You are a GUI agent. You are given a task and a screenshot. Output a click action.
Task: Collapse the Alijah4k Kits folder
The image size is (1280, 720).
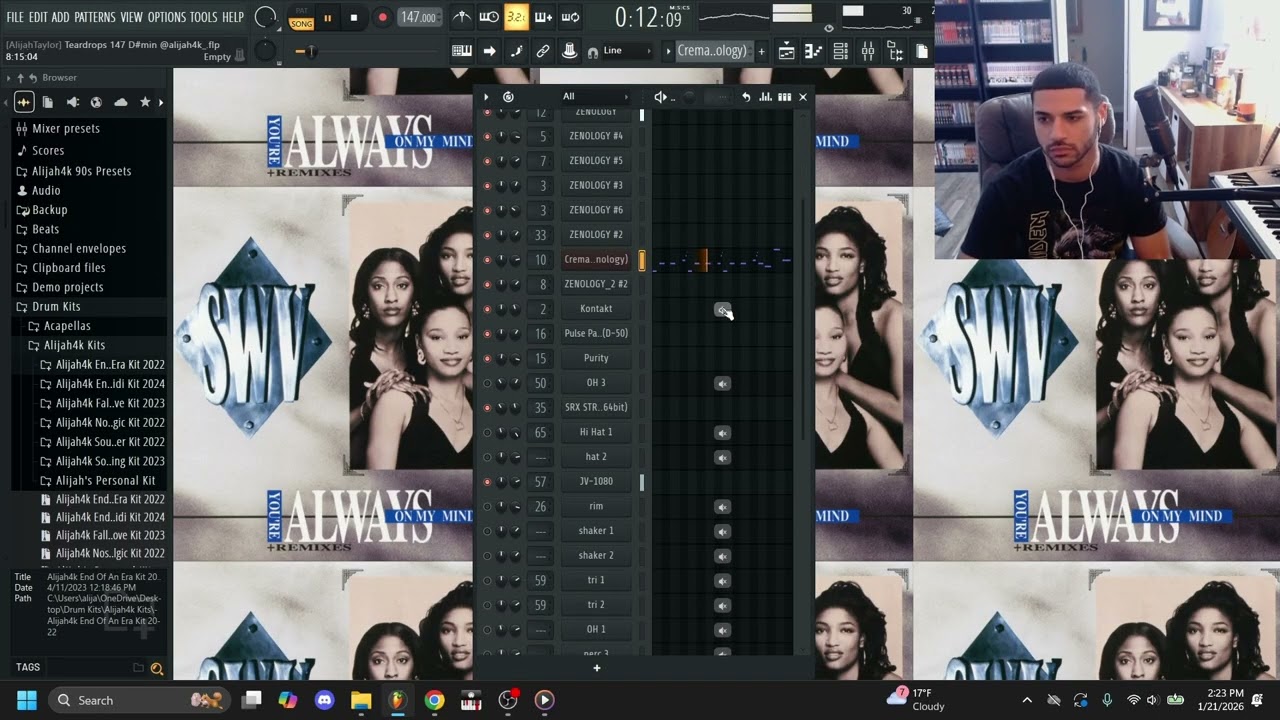(x=74, y=345)
